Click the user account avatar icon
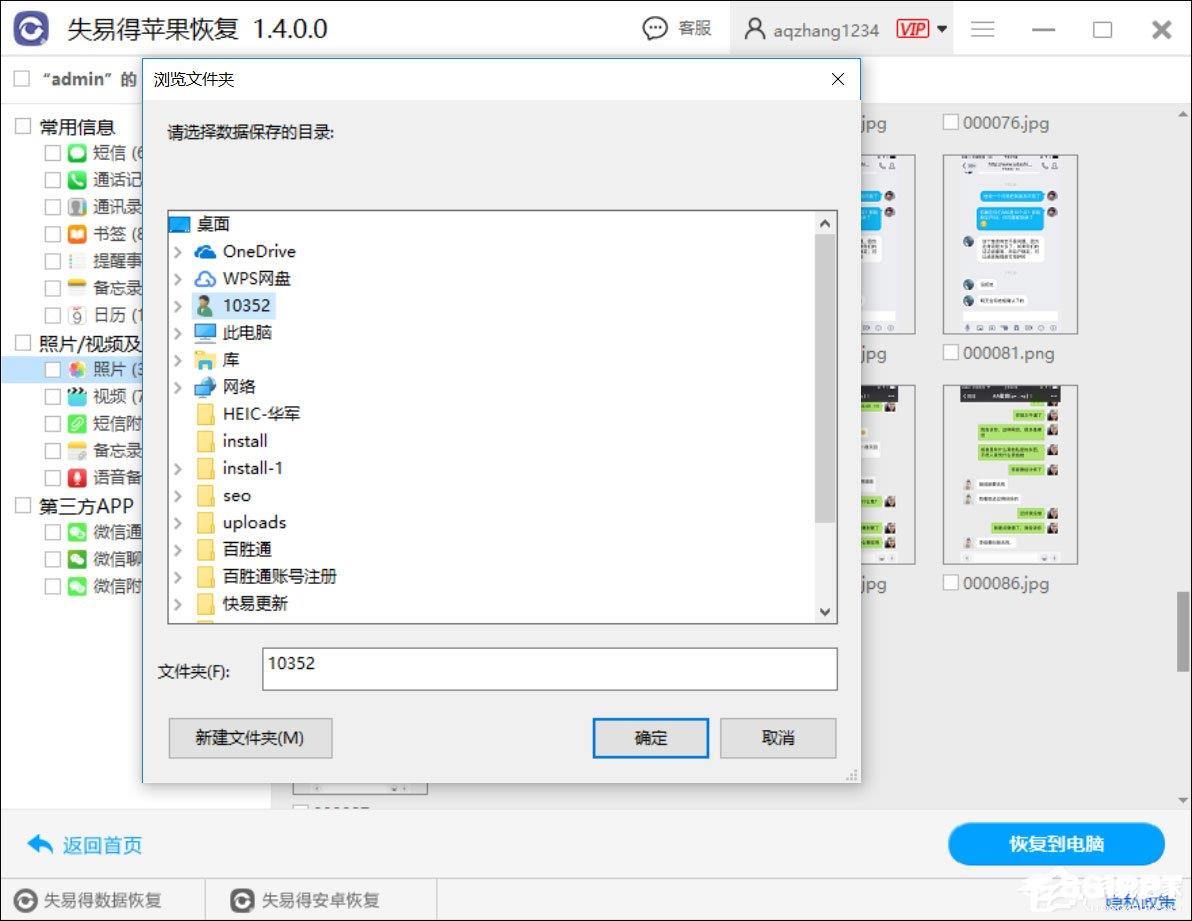 click(x=754, y=29)
